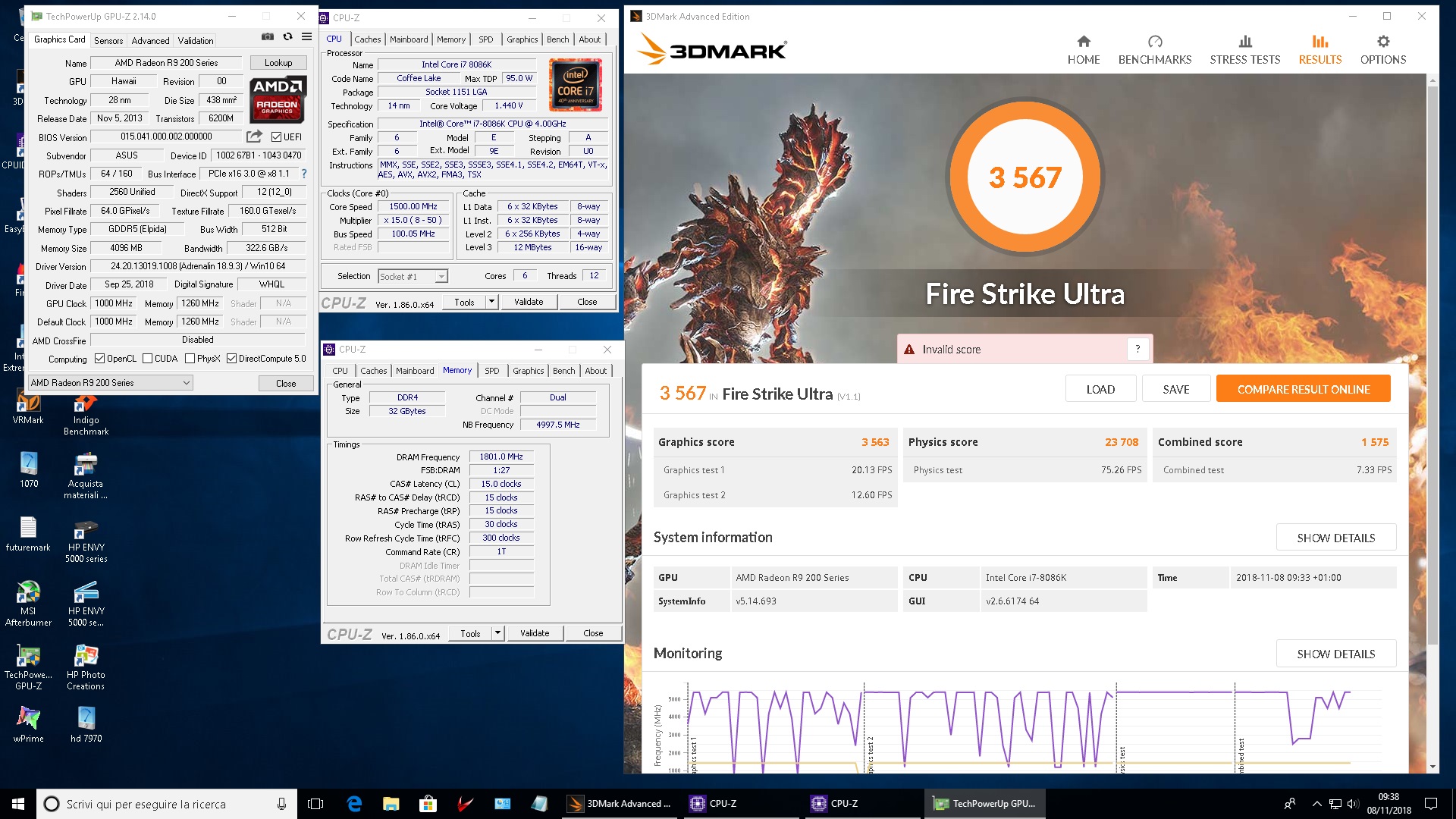Expand Tools dropdown arrow in lower CPU-Z
This screenshot has height=819, width=1456.
497,633
